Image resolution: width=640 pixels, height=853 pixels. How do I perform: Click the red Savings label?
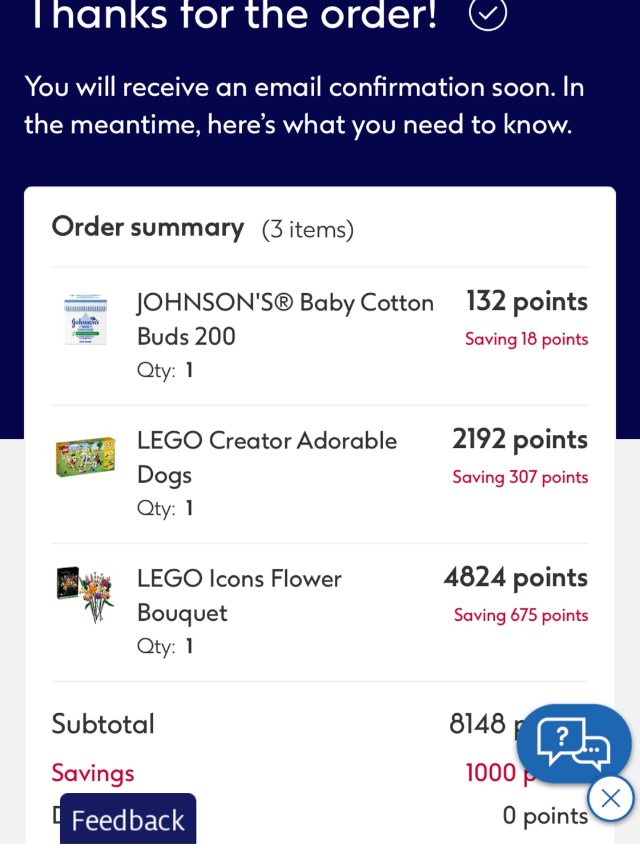93,773
